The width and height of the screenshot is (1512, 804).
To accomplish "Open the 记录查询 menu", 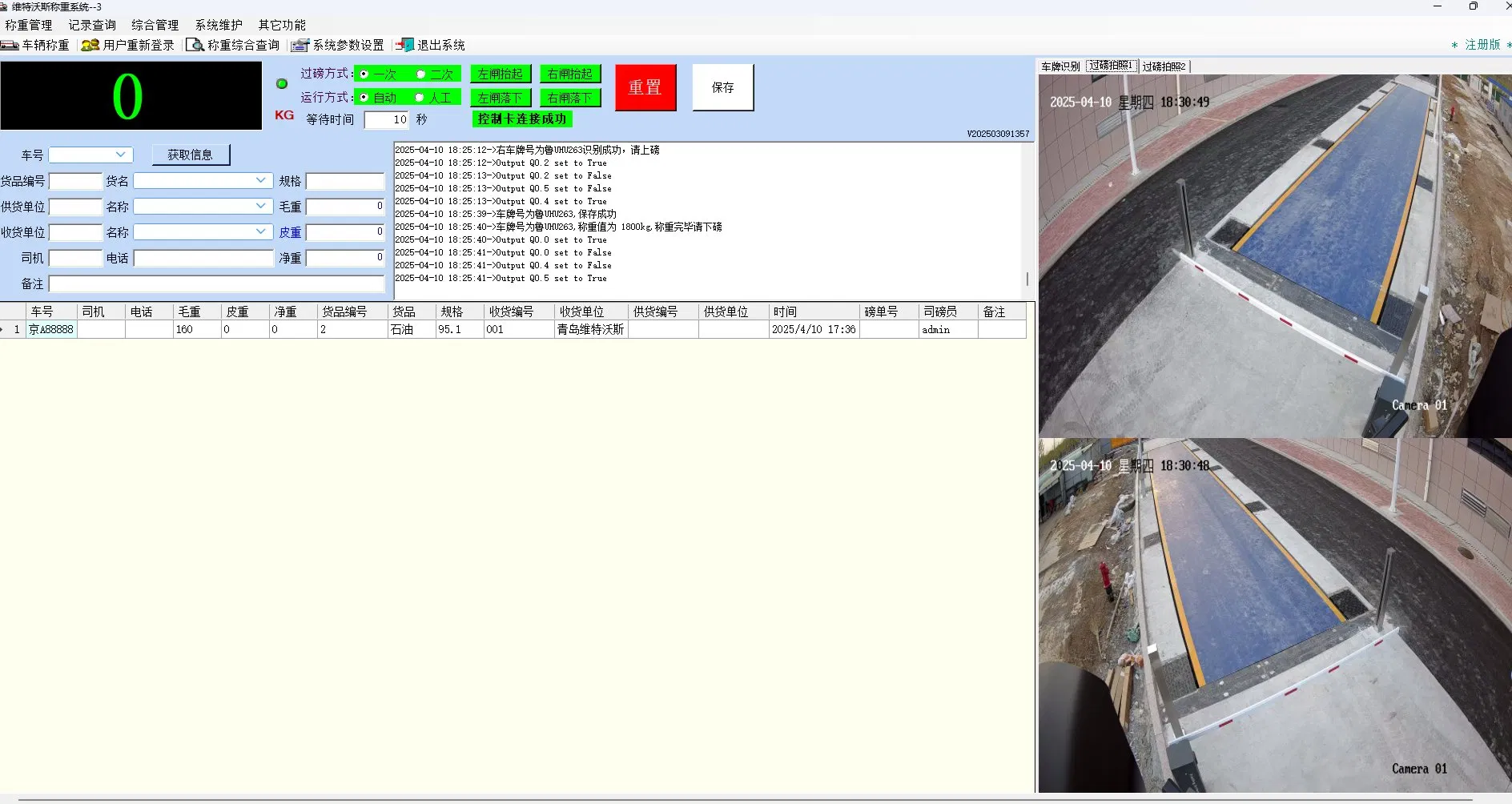I will (91, 26).
